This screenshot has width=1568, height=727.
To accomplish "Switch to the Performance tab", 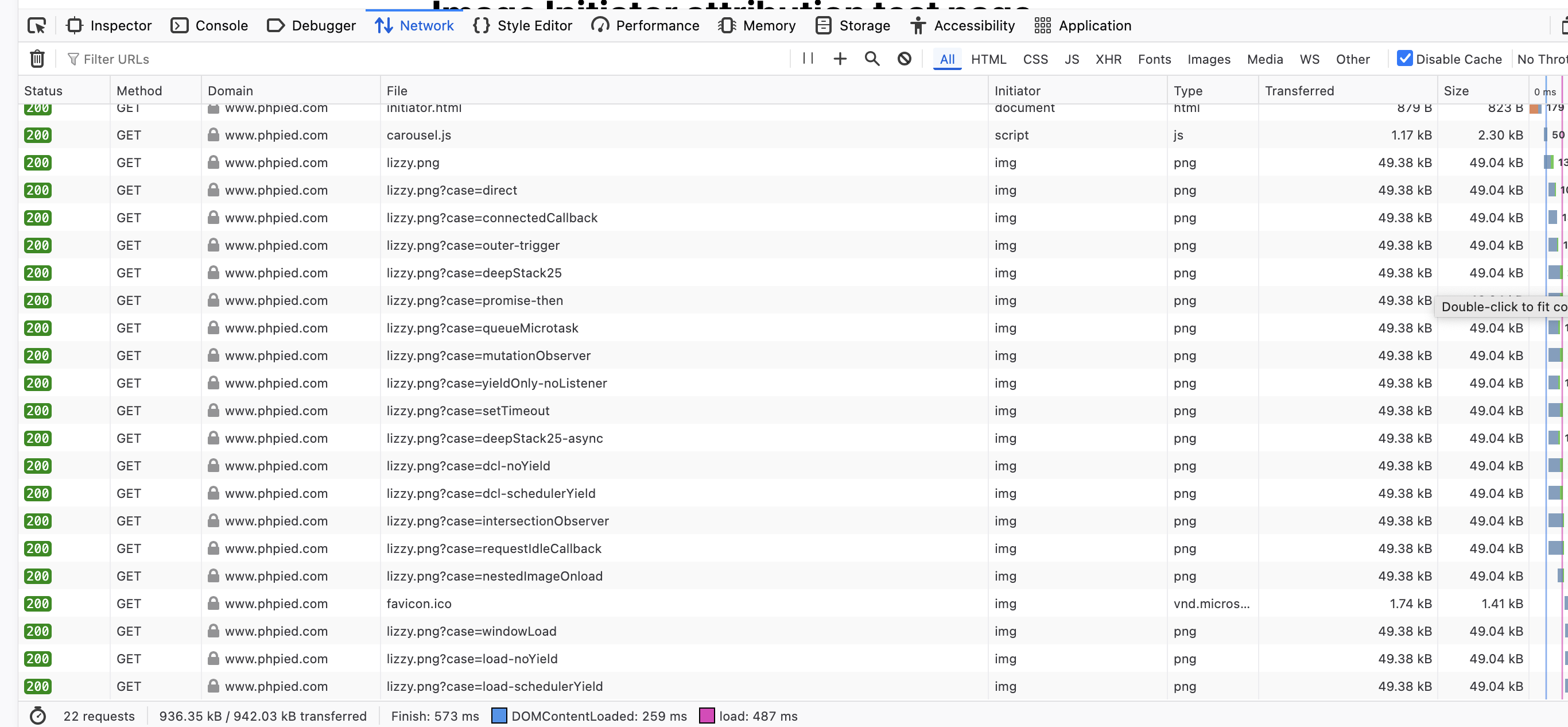I will point(645,26).
